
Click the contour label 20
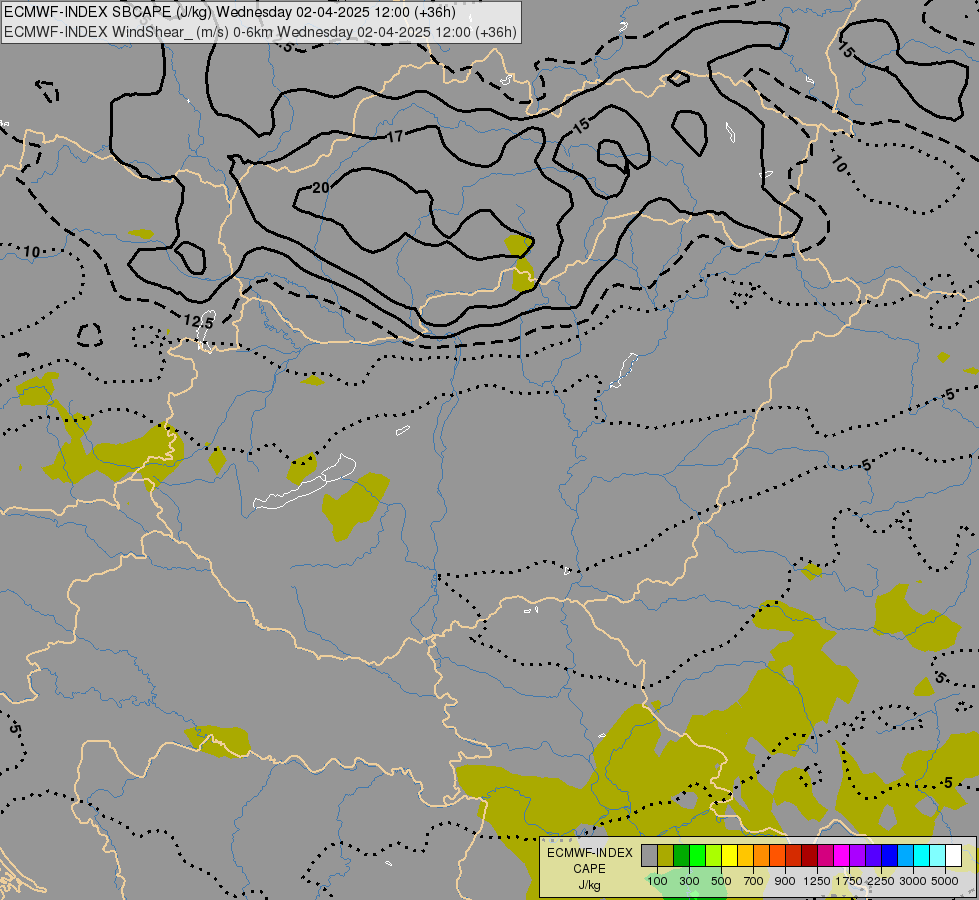point(320,187)
